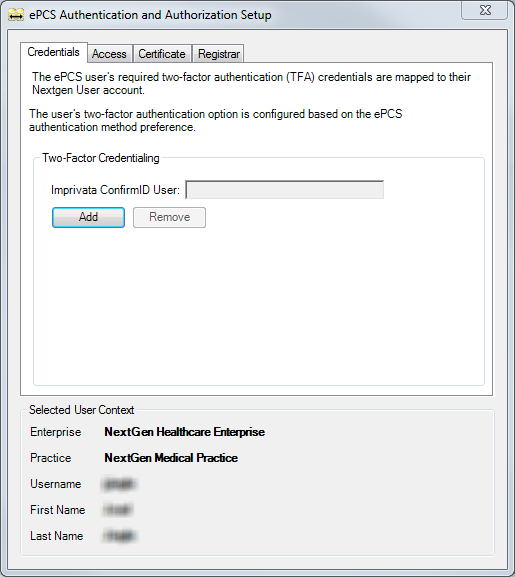Click the First Name label
The image size is (515, 577).
[58, 510]
